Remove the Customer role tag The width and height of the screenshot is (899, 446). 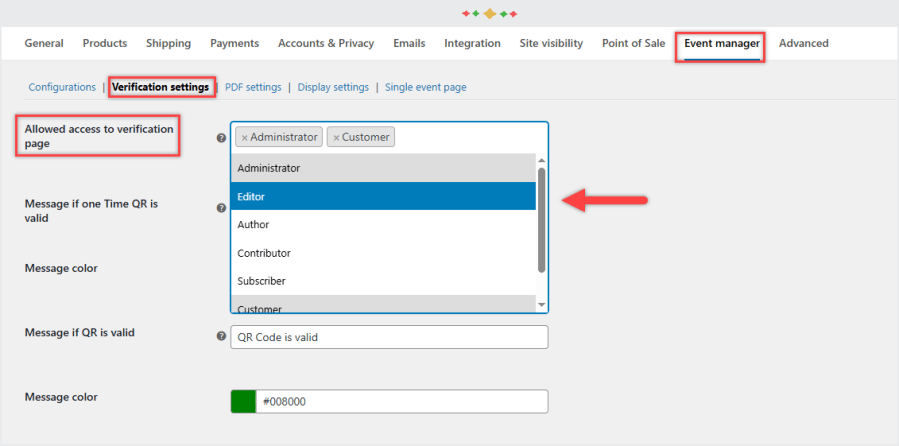pyautogui.click(x=337, y=138)
